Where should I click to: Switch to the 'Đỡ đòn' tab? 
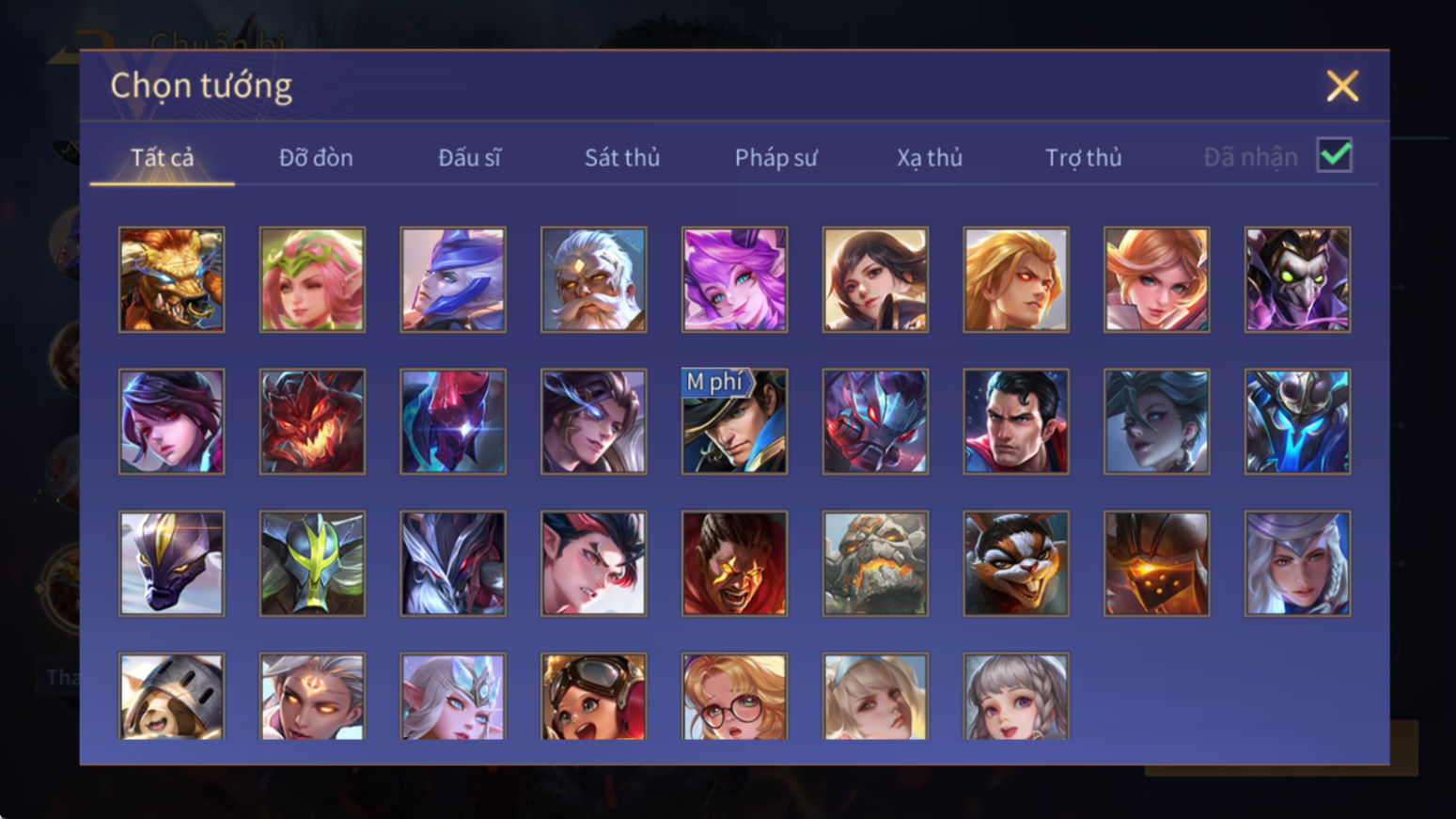pos(316,158)
